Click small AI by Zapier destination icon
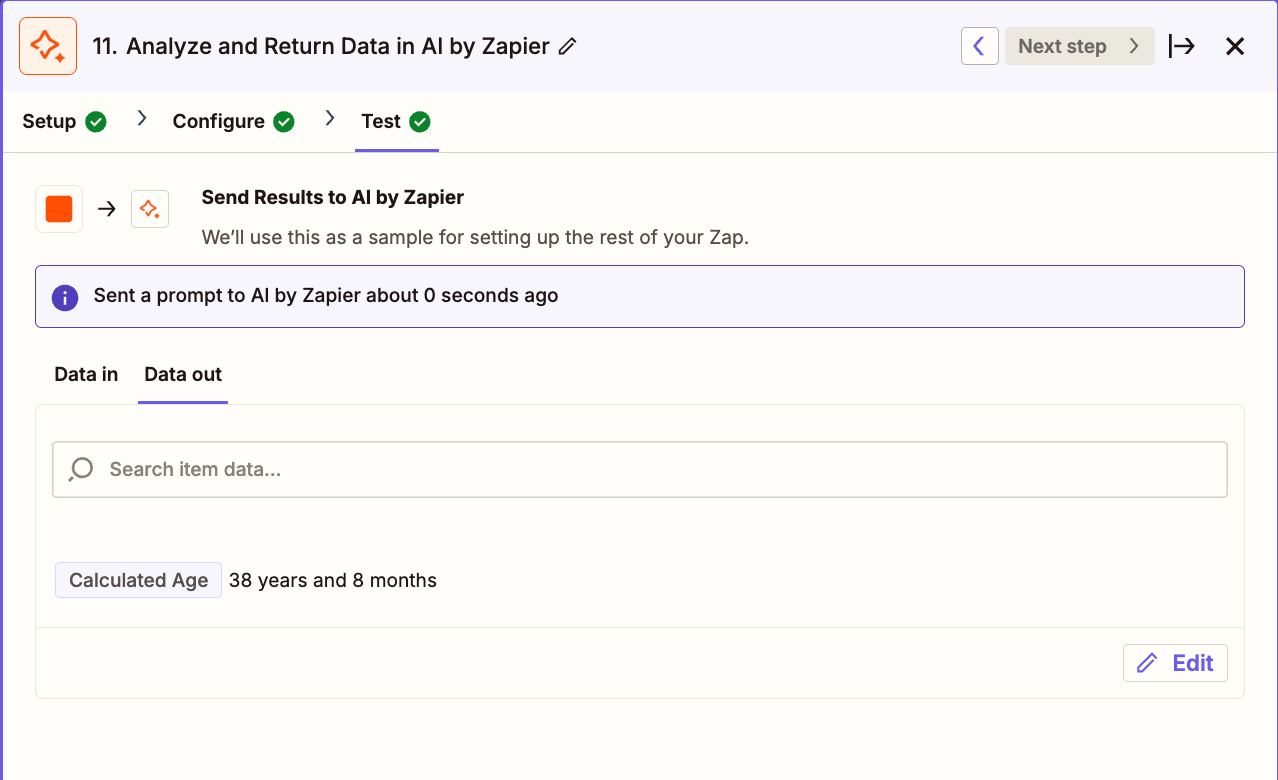The width and height of the screenshot is (1278, 780). point(150,209)
